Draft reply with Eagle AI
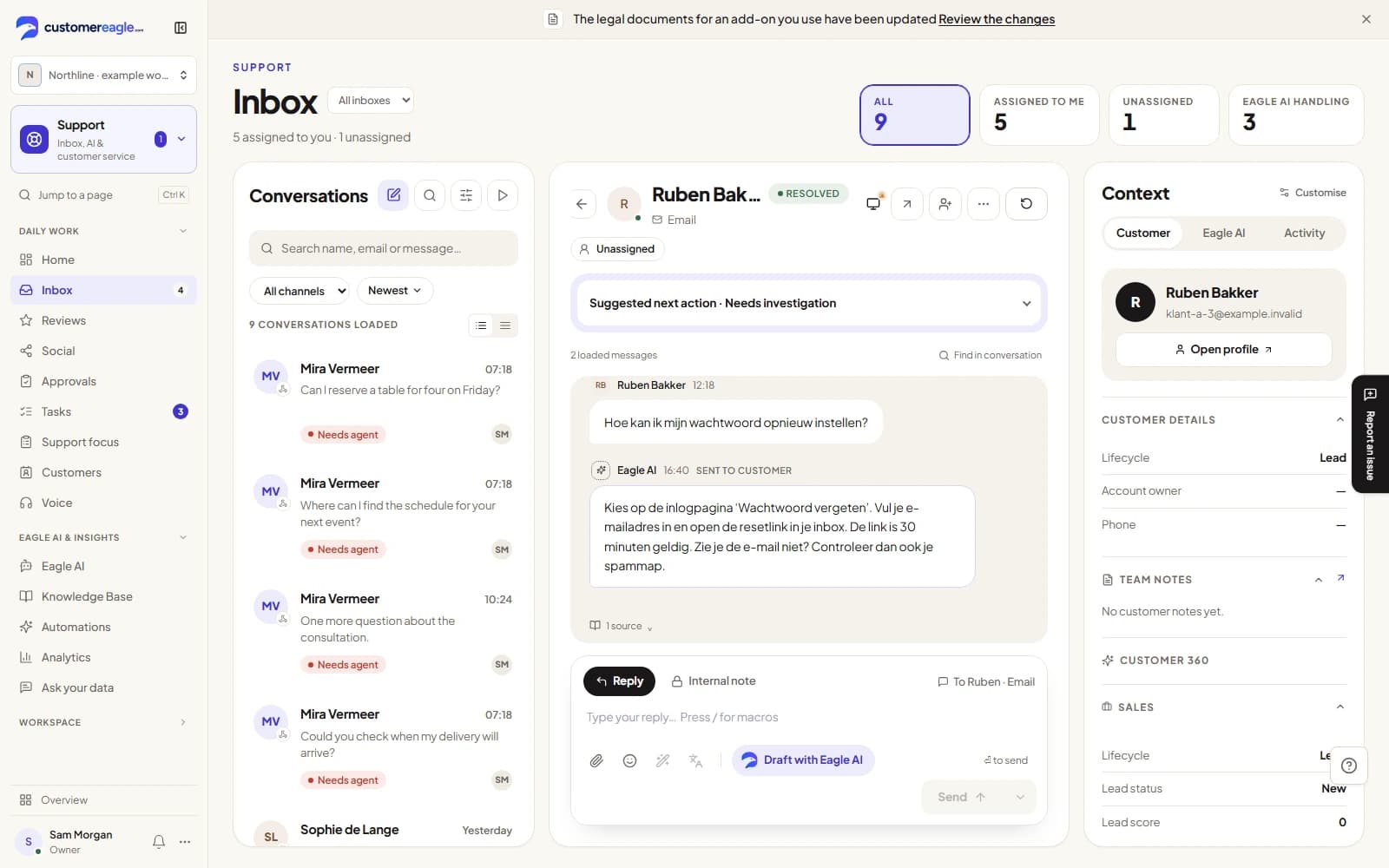 tap(803, 760)
